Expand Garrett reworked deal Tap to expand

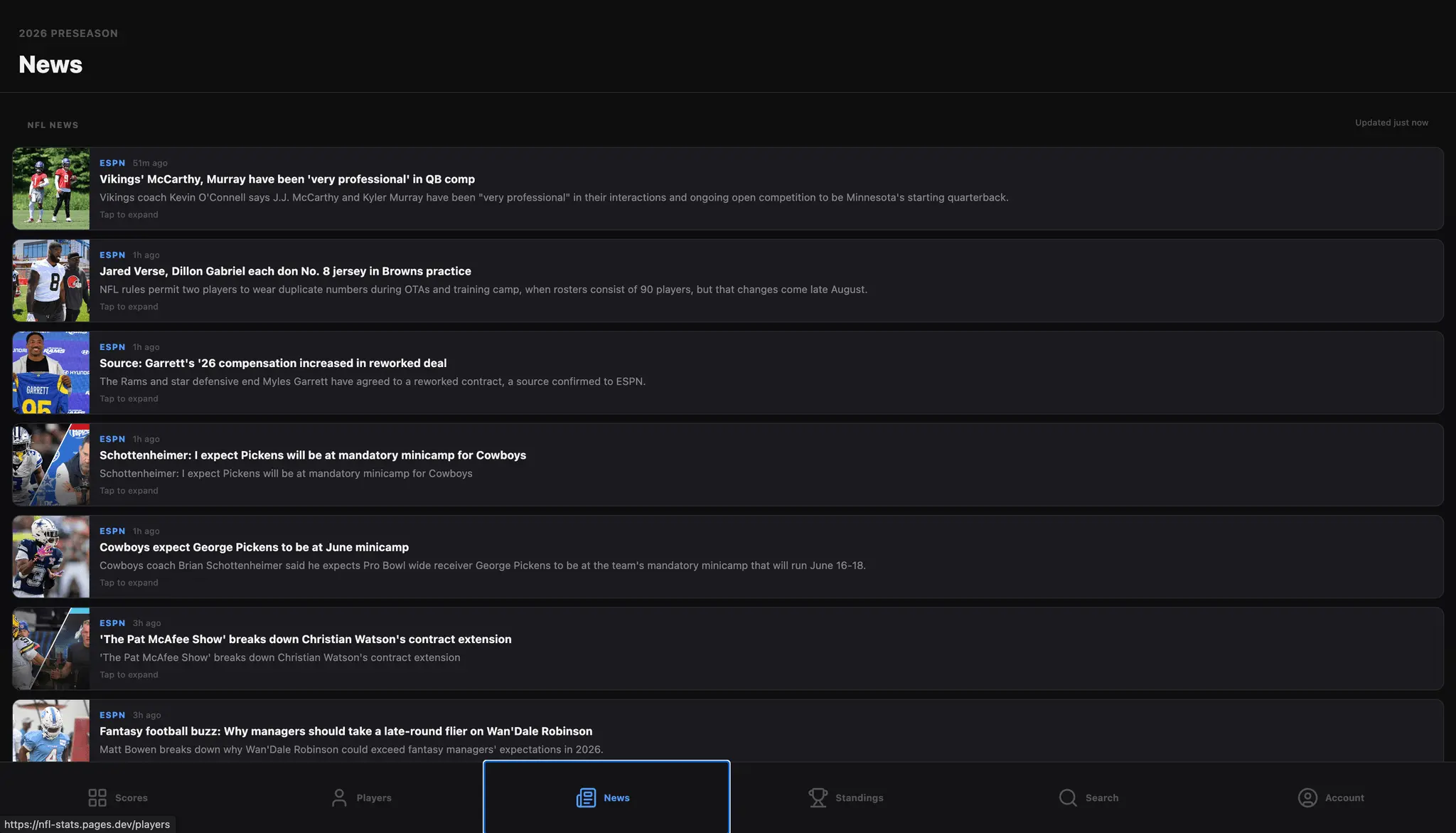[129, 399]
